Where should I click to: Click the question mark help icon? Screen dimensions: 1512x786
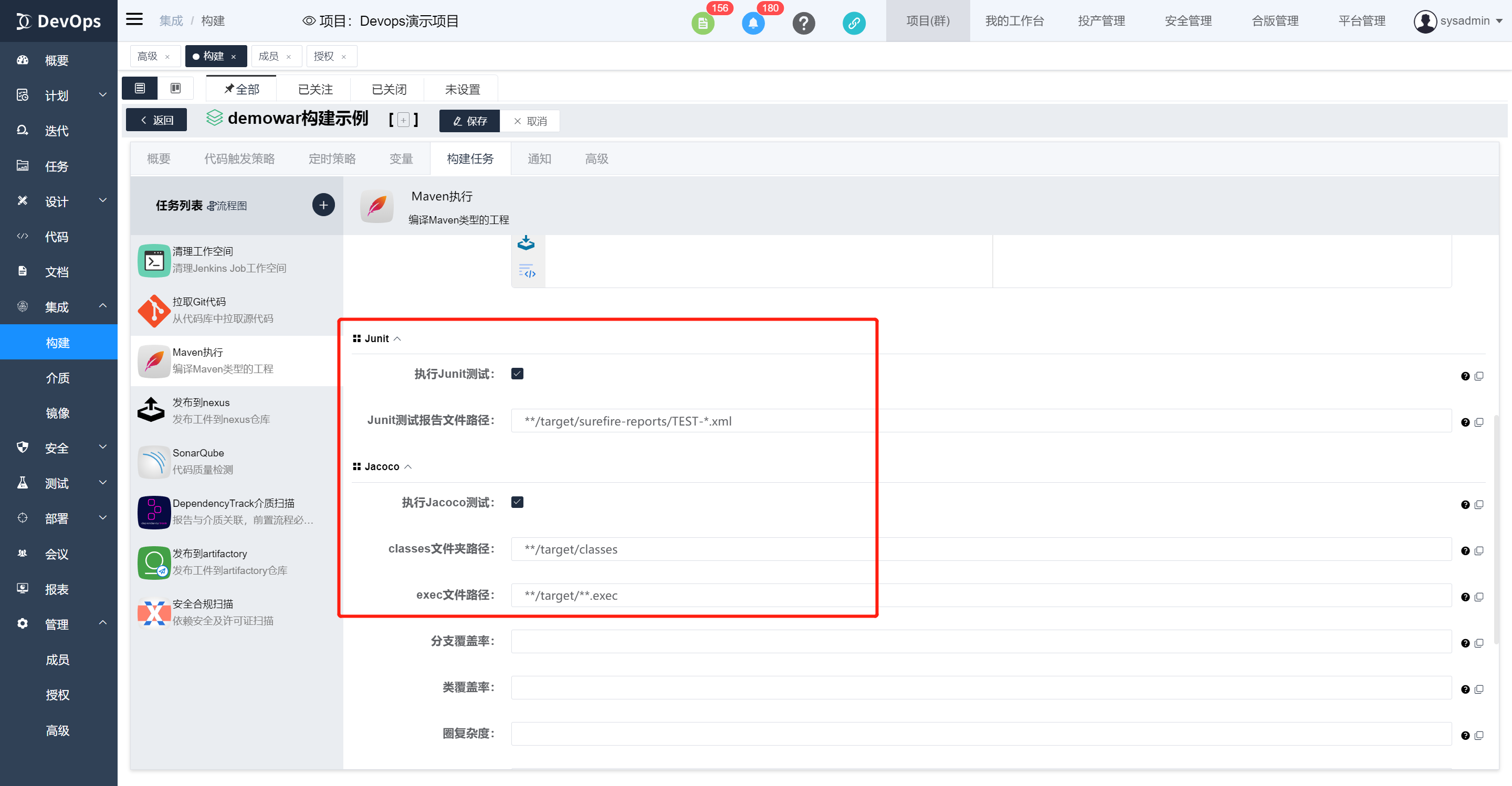point(804,24)
